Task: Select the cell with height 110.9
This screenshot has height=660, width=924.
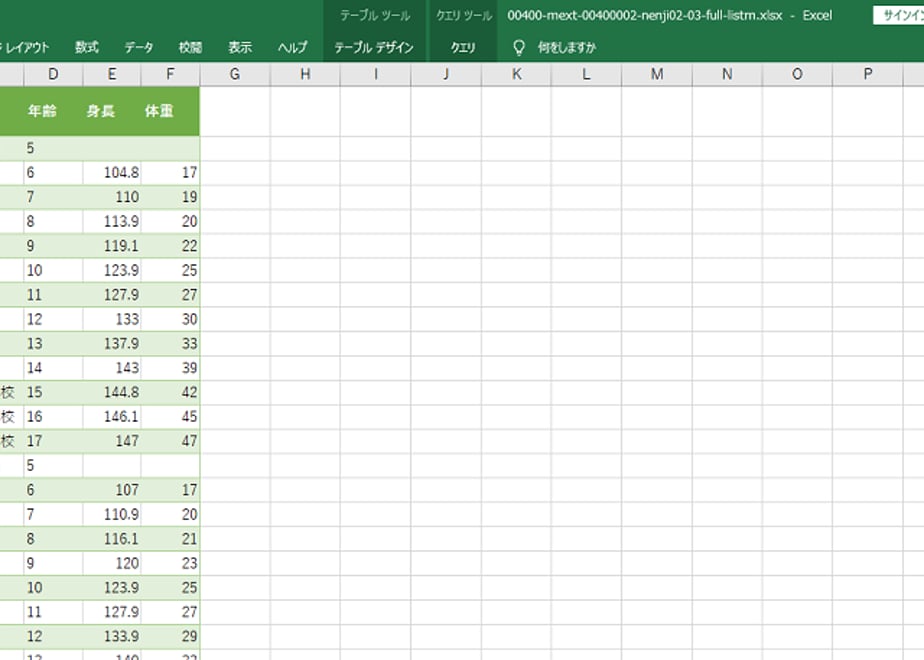Action: (x=112, y=514)
